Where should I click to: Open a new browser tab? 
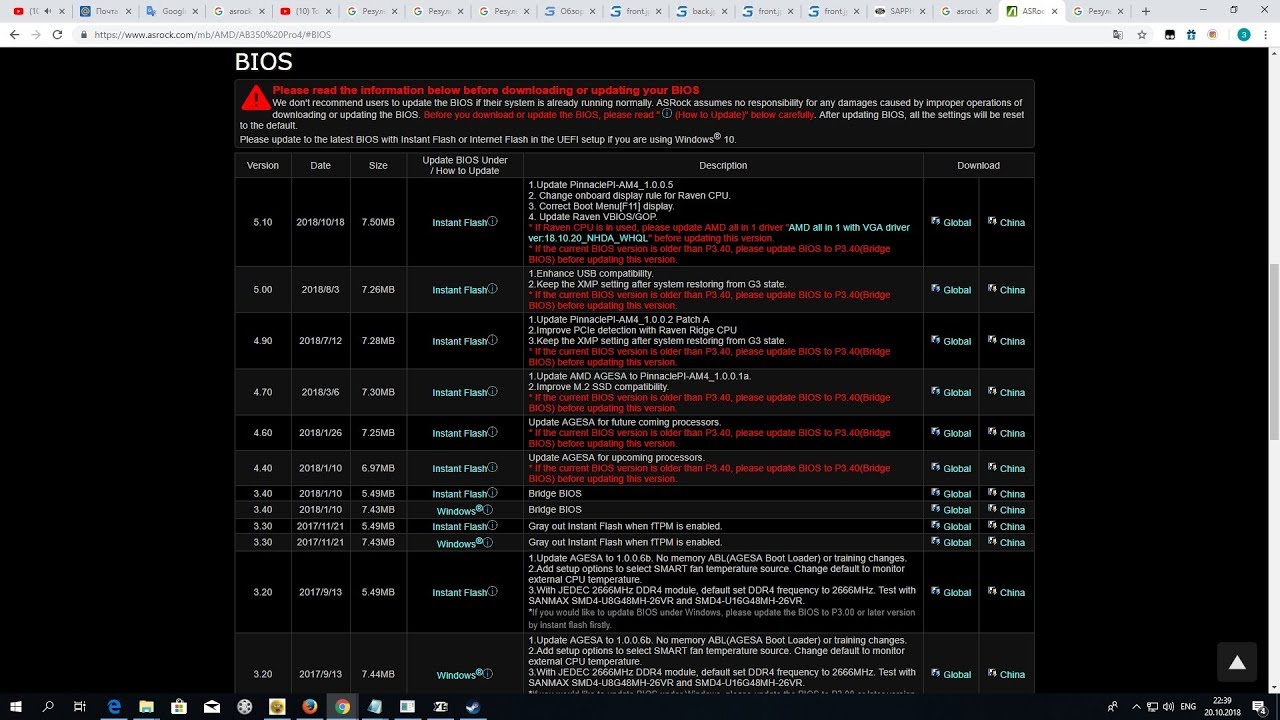click(x=1146, y=11)
